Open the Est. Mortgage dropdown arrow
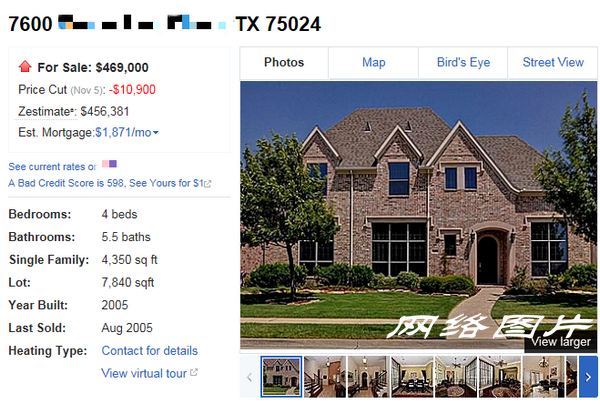Screen dimensions: 600x404 pos(156,133)
